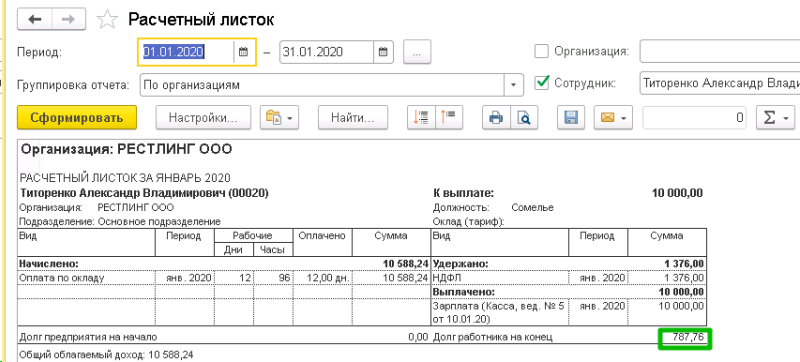Open the sum function dropdown
The image size is (800, 362).
[776, 118]
